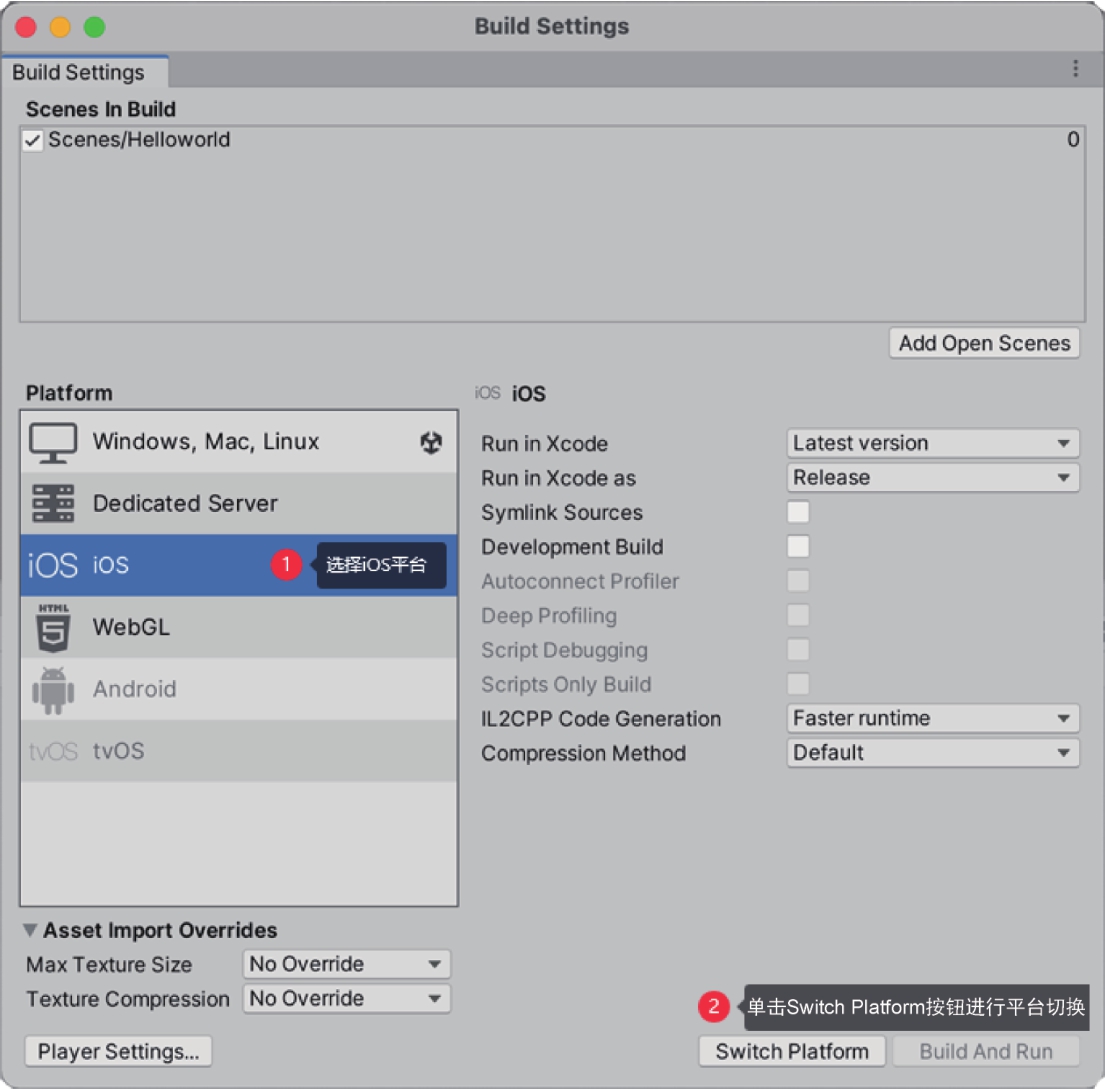Enable the Symlink Sources checkbox
This screenshot has height=1089, width=1105.
(798, 512)
